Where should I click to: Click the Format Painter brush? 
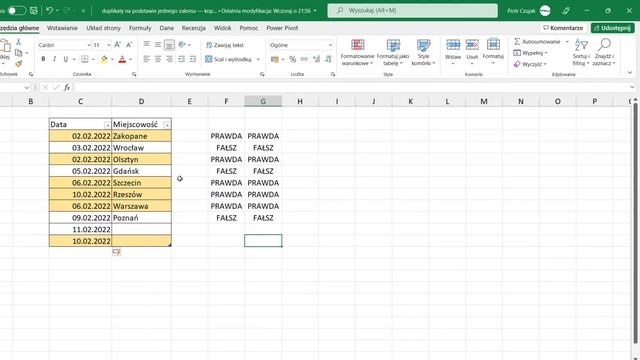coord(18,64)
